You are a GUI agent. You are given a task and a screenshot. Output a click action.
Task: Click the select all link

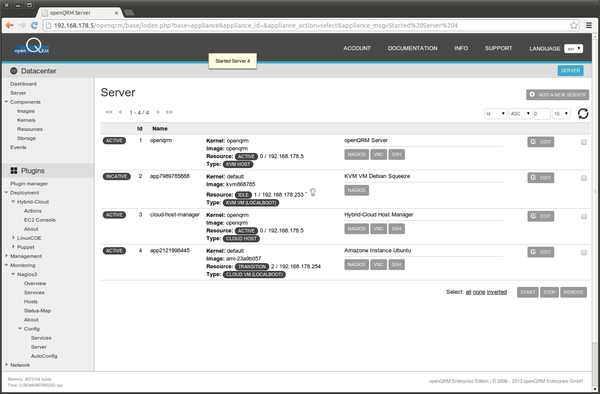(x=468, y=292)
